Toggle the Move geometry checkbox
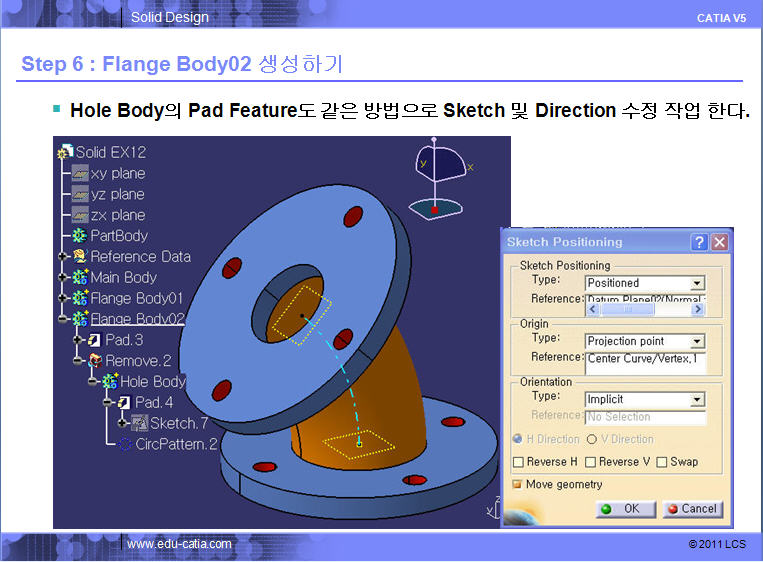763x562 pixels. pos(518,485)
